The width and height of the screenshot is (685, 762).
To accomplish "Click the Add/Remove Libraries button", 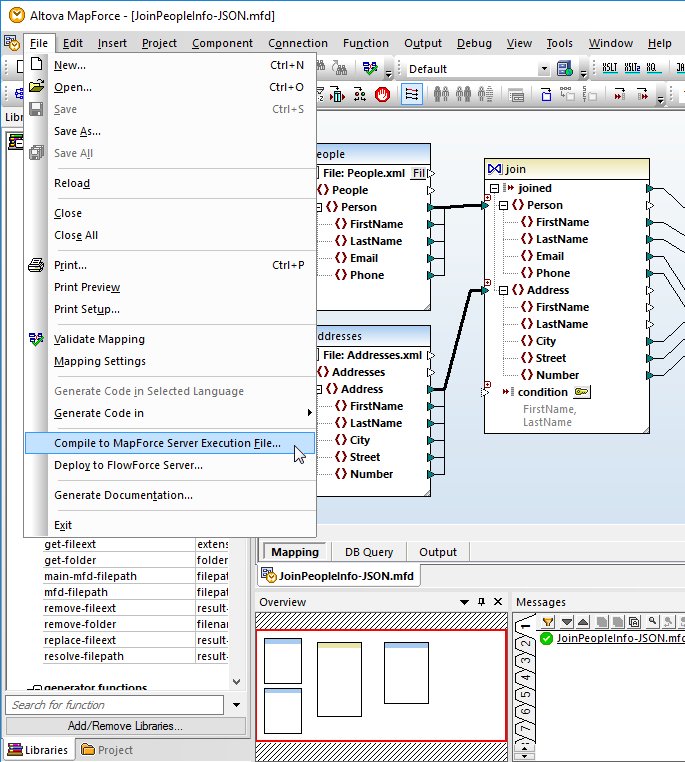I will 125,726.
